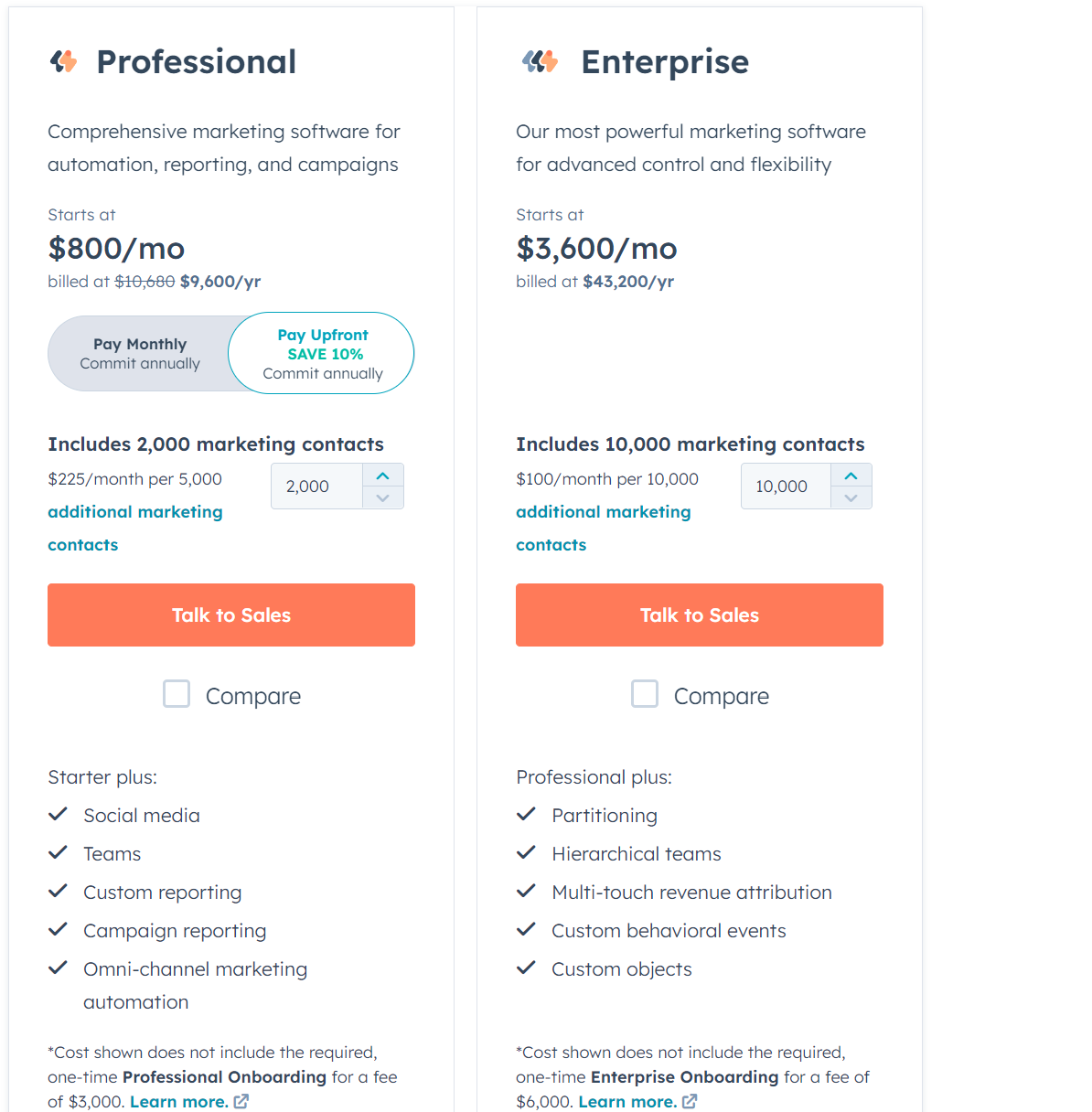
Task: Click external-link icon beside Enterprise Learn more
Action: tap(690, 1101)
